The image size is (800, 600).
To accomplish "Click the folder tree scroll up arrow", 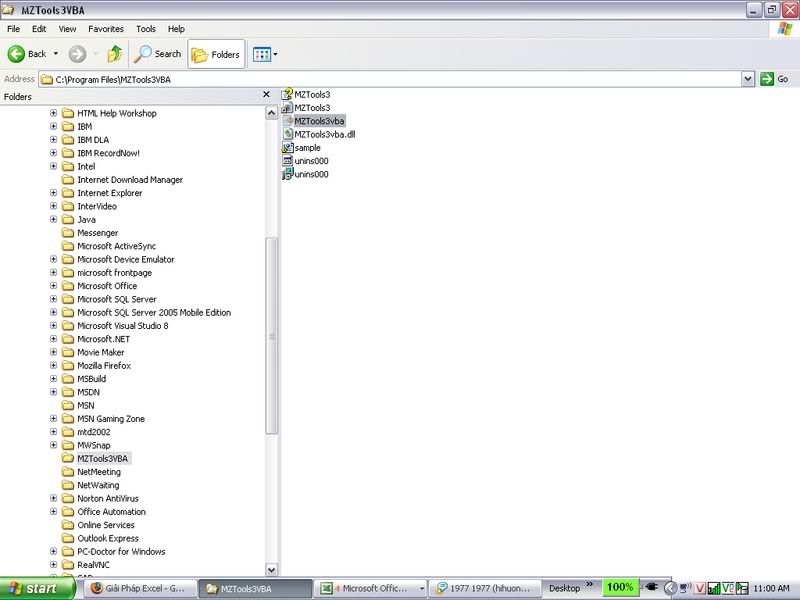I will click(272, 113).
